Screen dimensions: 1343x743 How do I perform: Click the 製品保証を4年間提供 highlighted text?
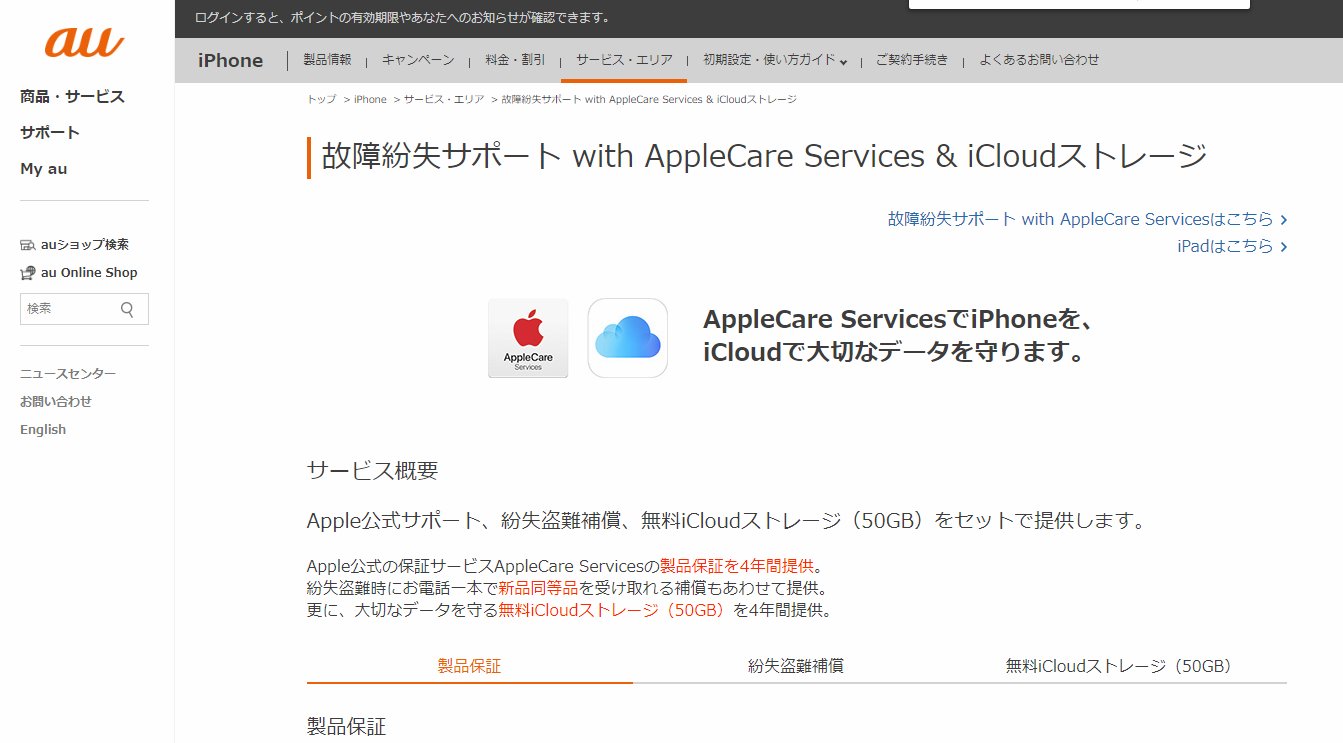point(737,567)
